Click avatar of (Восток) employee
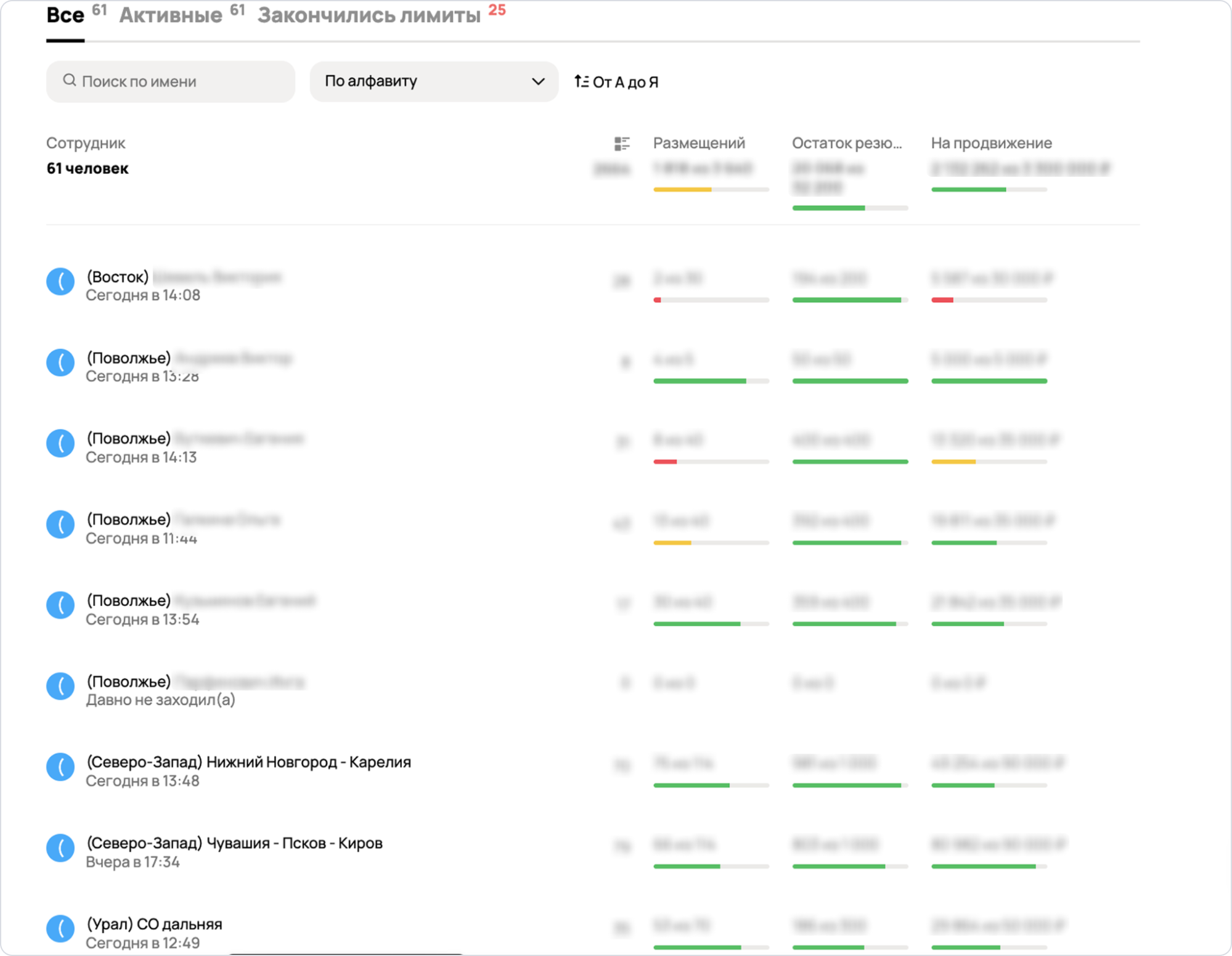The image size is (1232, 956). point(60,282)
